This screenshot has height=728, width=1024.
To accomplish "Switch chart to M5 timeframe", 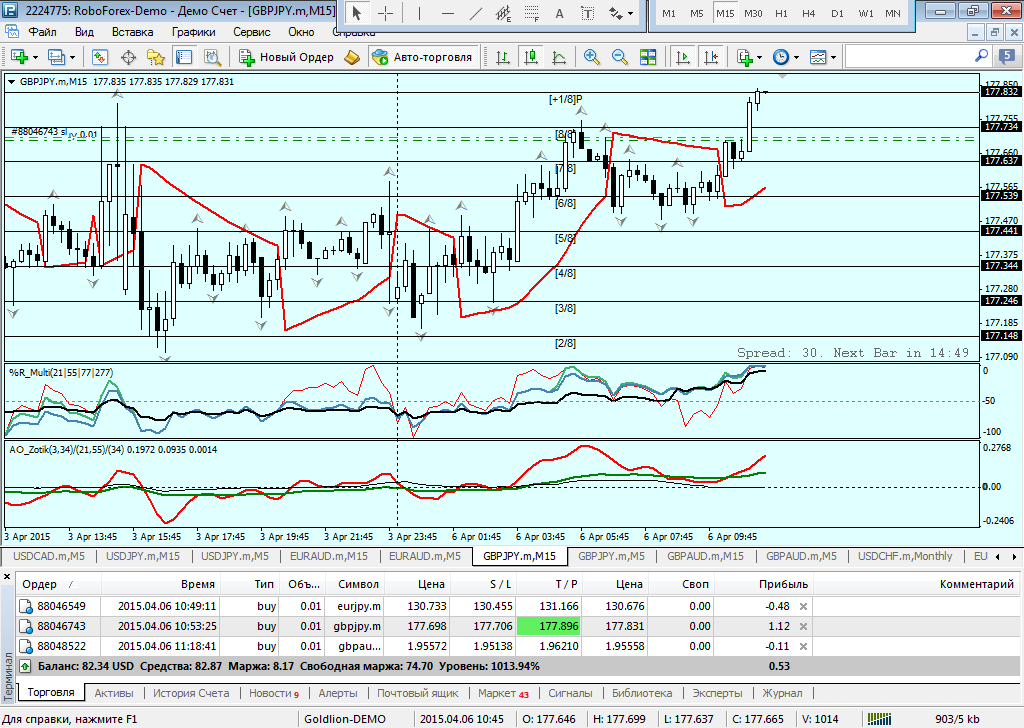I will pyautogui.click(x=697, y=13).
